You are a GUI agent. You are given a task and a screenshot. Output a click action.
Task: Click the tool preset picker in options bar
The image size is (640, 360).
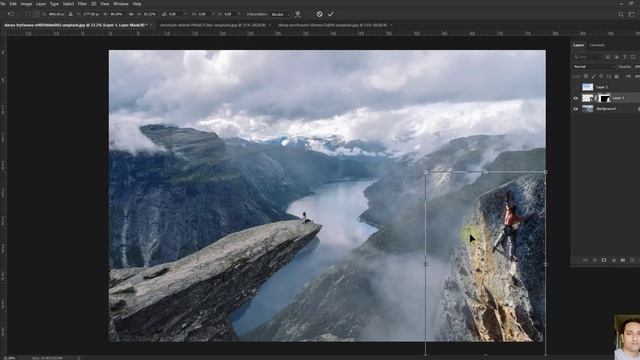(12, 14)
